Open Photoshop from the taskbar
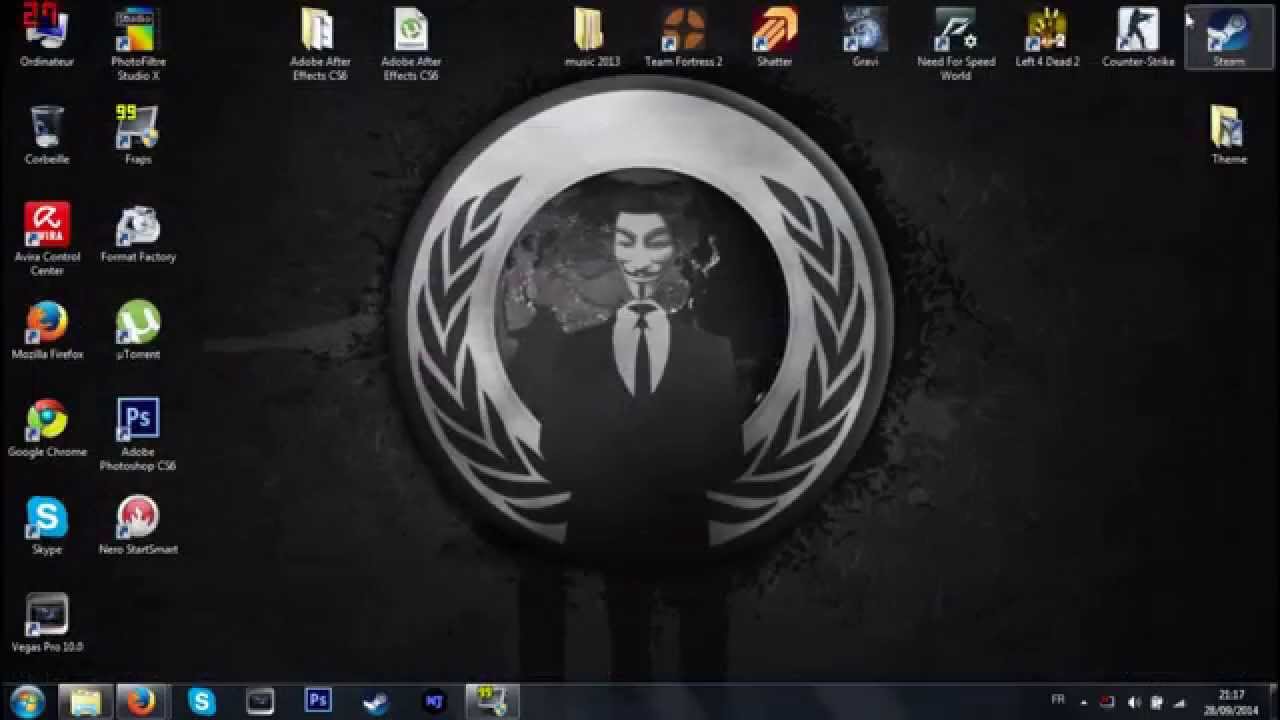This screenshot has height=720, width=1280. click(x=318, y=702)
